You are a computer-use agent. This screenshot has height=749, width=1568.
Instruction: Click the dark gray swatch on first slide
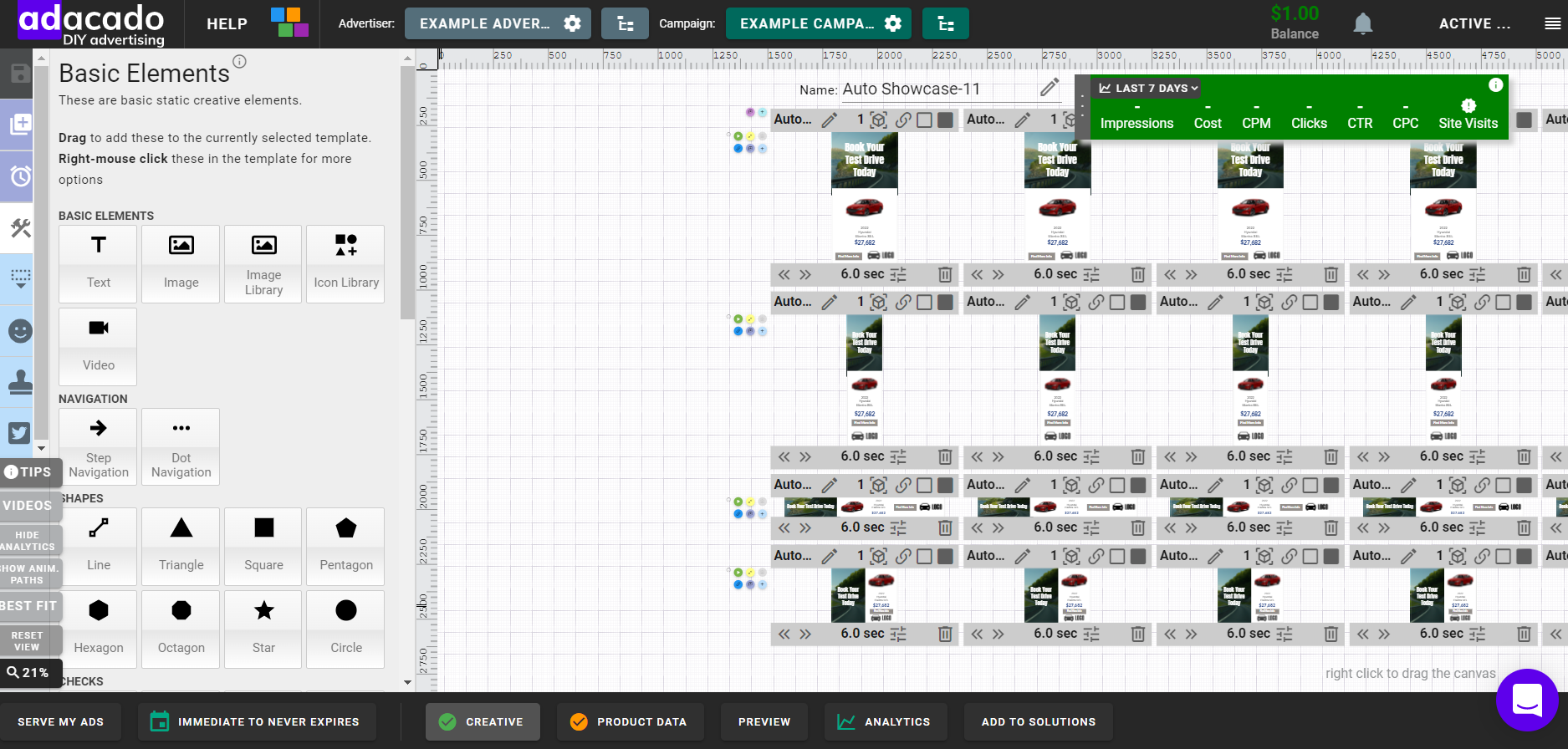tap(945, 120)
